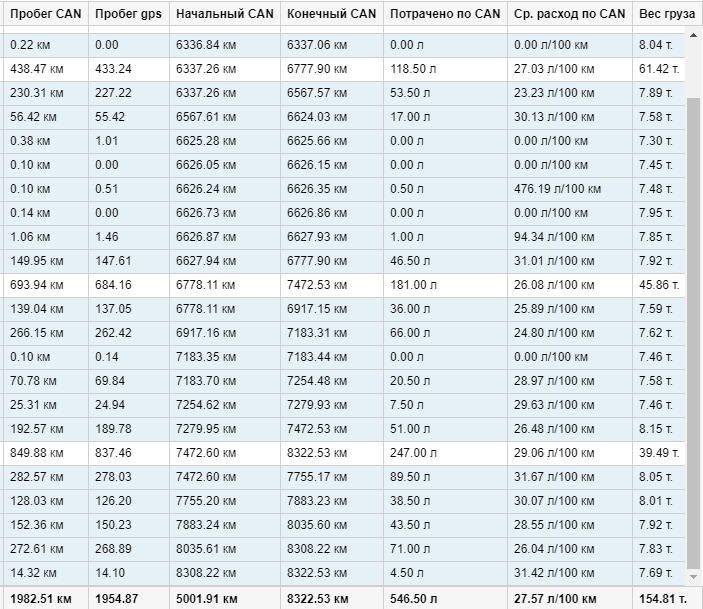Click the value 28.97 л/100 км
Image resolution: width=703 pixels, height=609 pixels.
click(554, 381)
